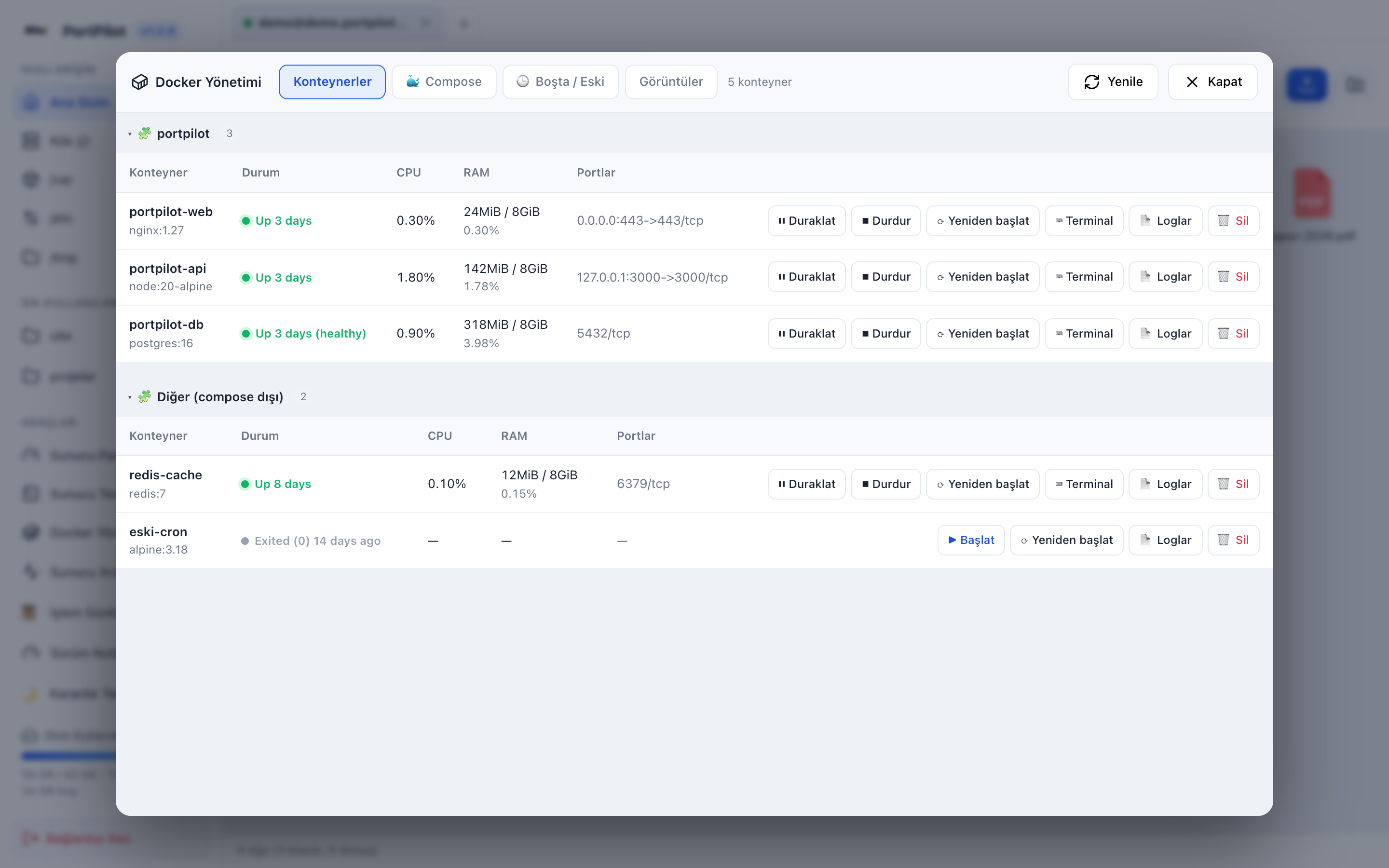Viewport: 1389px width, 868px height.
Task: Collapse the portpilot compose group
Action: coord(130,134)
